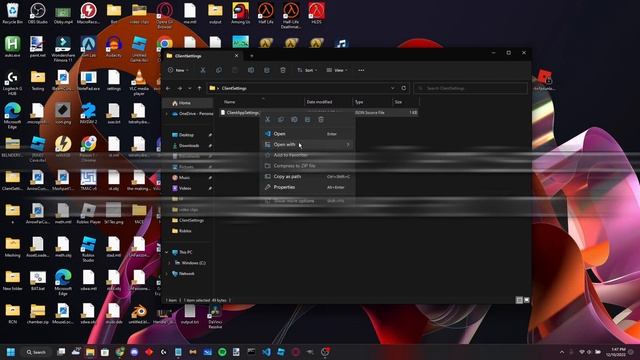Collapse the This PC tree node
Screen dimensions: 640x360
click(167, 252)
